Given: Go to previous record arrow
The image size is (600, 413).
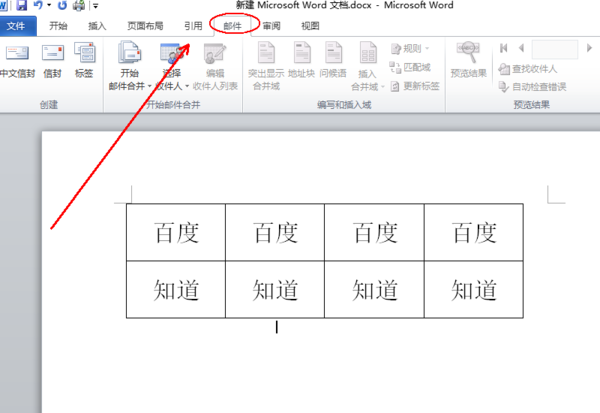Looking at the screenshot, I should pyautogui.click(x=521, y=48).
